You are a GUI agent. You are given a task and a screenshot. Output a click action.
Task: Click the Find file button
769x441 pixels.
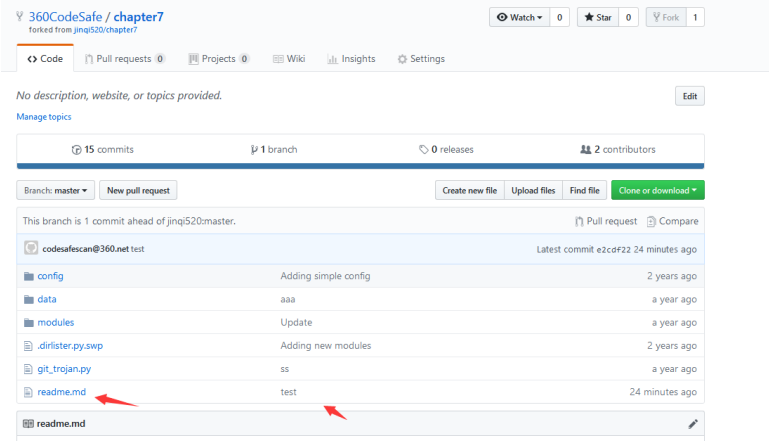[x=585, y=190]
